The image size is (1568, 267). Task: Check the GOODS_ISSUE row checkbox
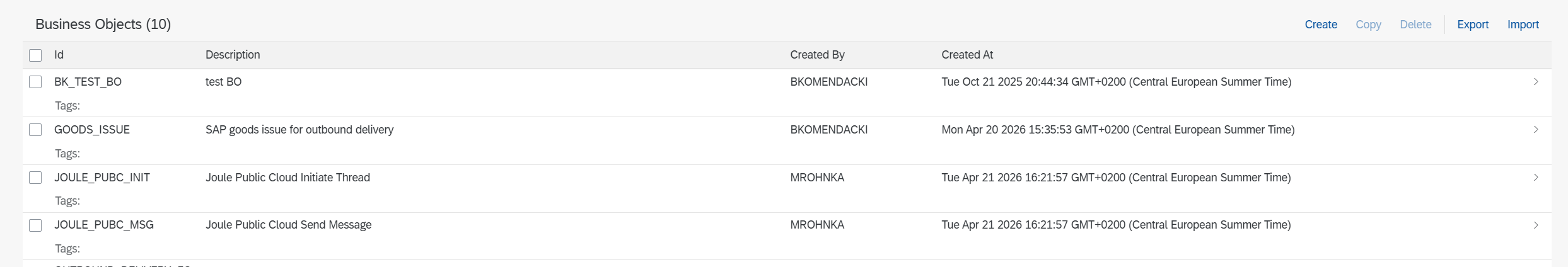[x=35, y=130]
